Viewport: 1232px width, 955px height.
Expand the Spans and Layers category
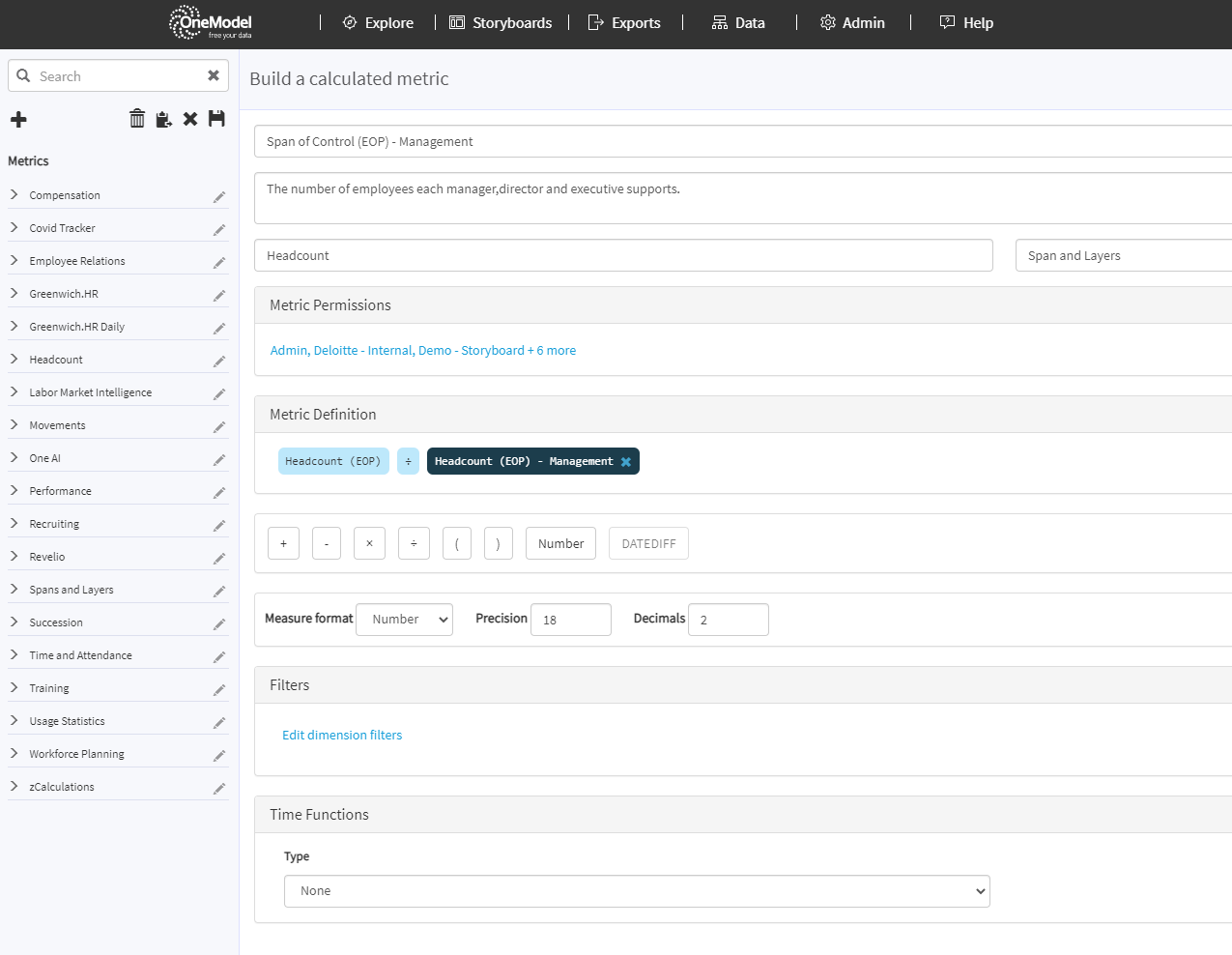pyautogui.click(x=14, y=590)
